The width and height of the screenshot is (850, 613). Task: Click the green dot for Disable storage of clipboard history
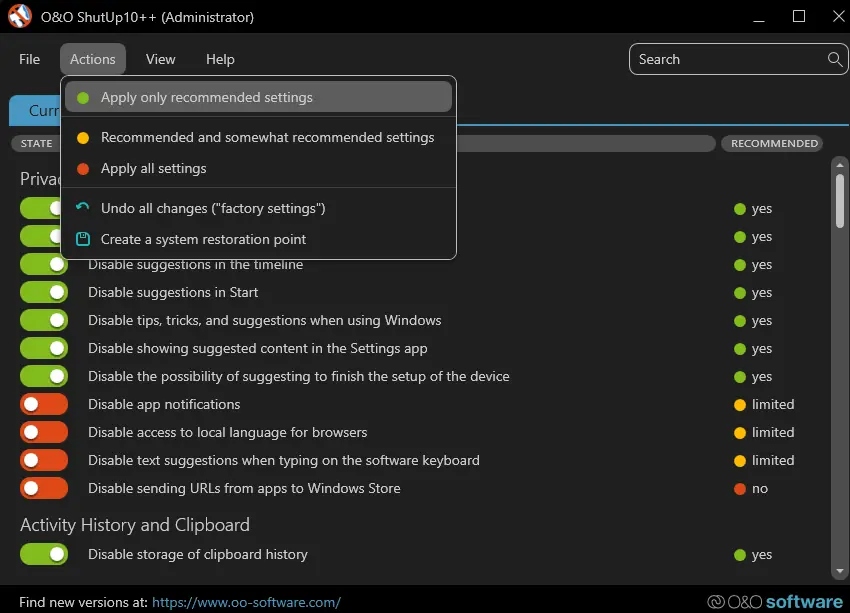[x=739, y=555]
